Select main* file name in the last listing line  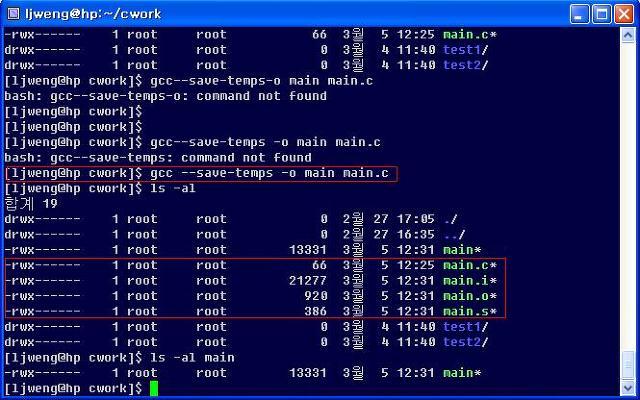(462, 373)
